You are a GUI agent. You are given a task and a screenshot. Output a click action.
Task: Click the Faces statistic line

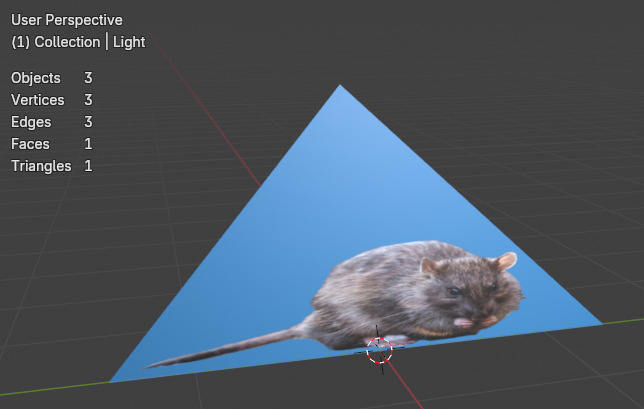tap(51, 144)
